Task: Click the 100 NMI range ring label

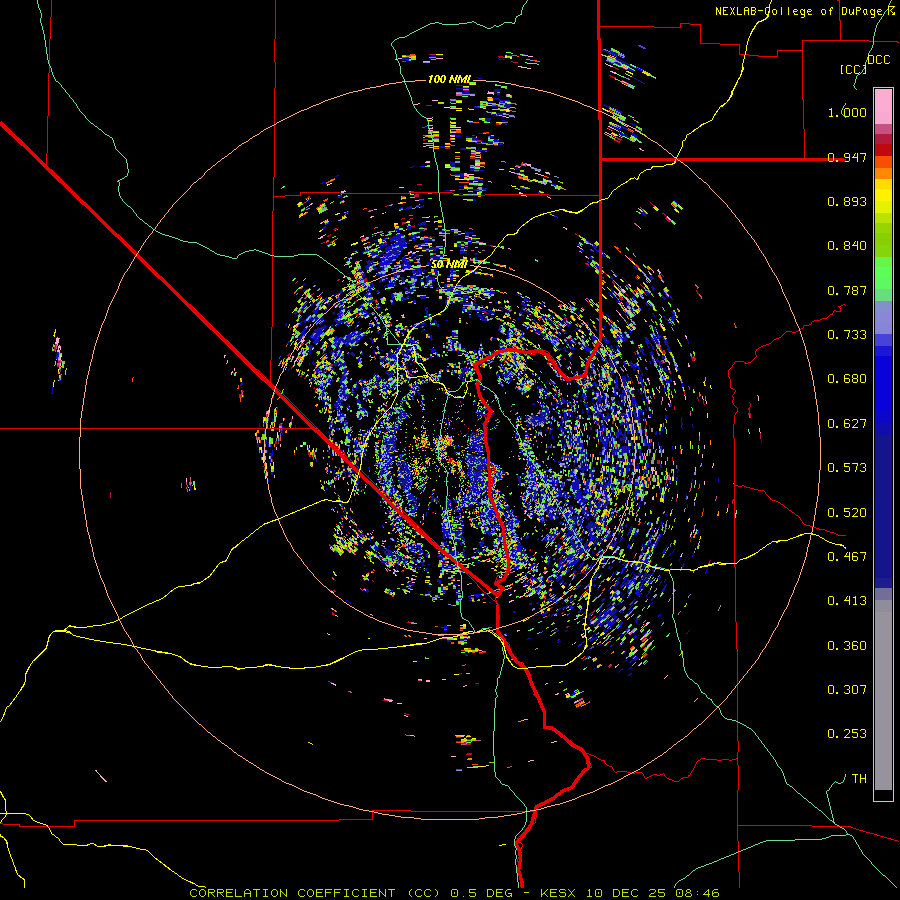Action: click(x=449, y=79)
